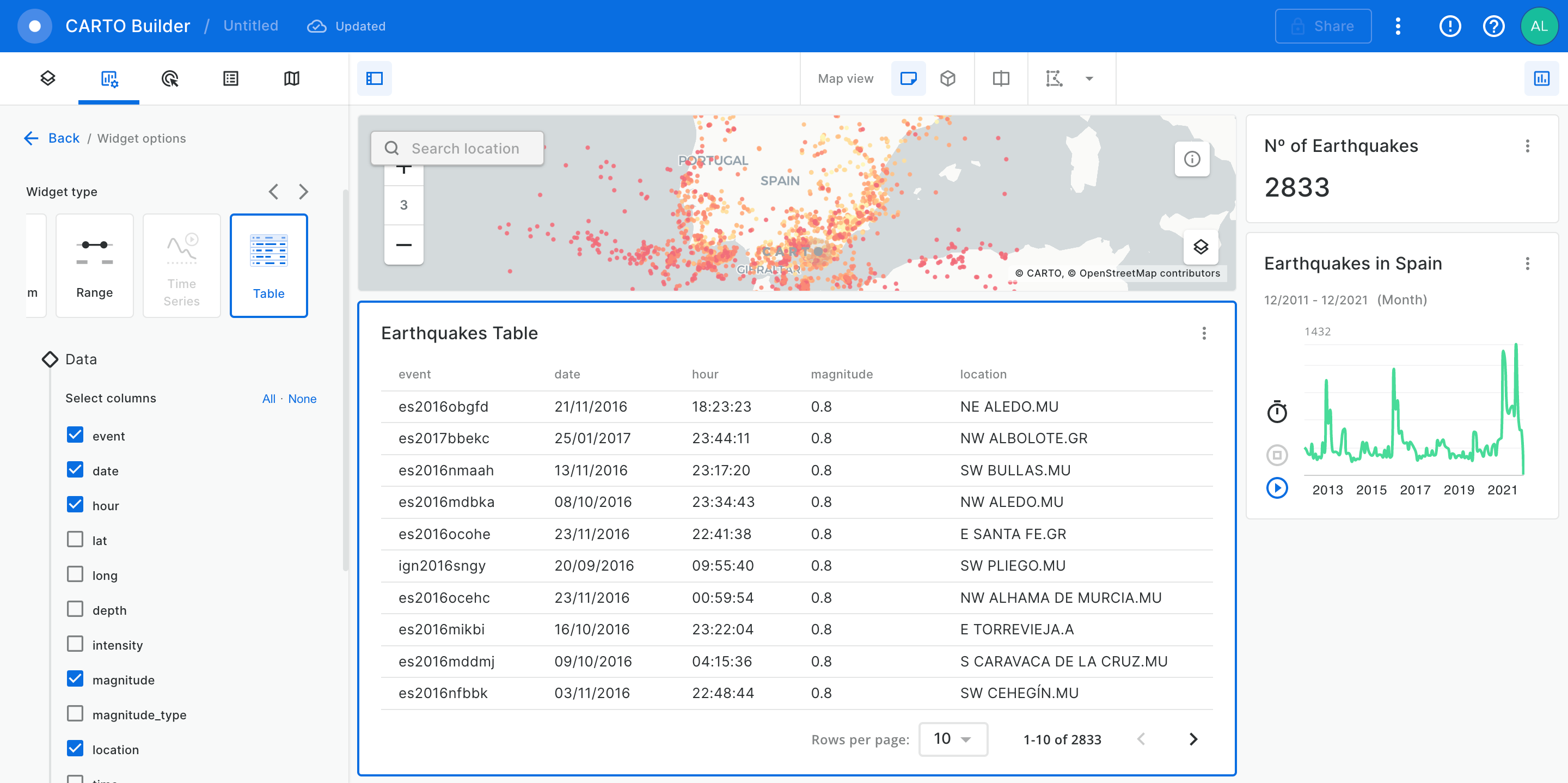
Task: Click the map layer selector icon
Action: pyautogui.click(x=1200, y=247)
